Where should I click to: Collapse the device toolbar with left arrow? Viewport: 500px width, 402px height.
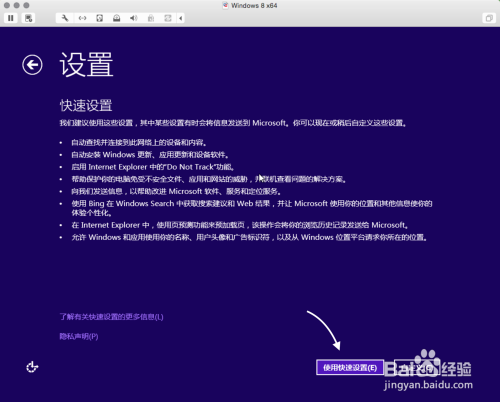(180, 18)
